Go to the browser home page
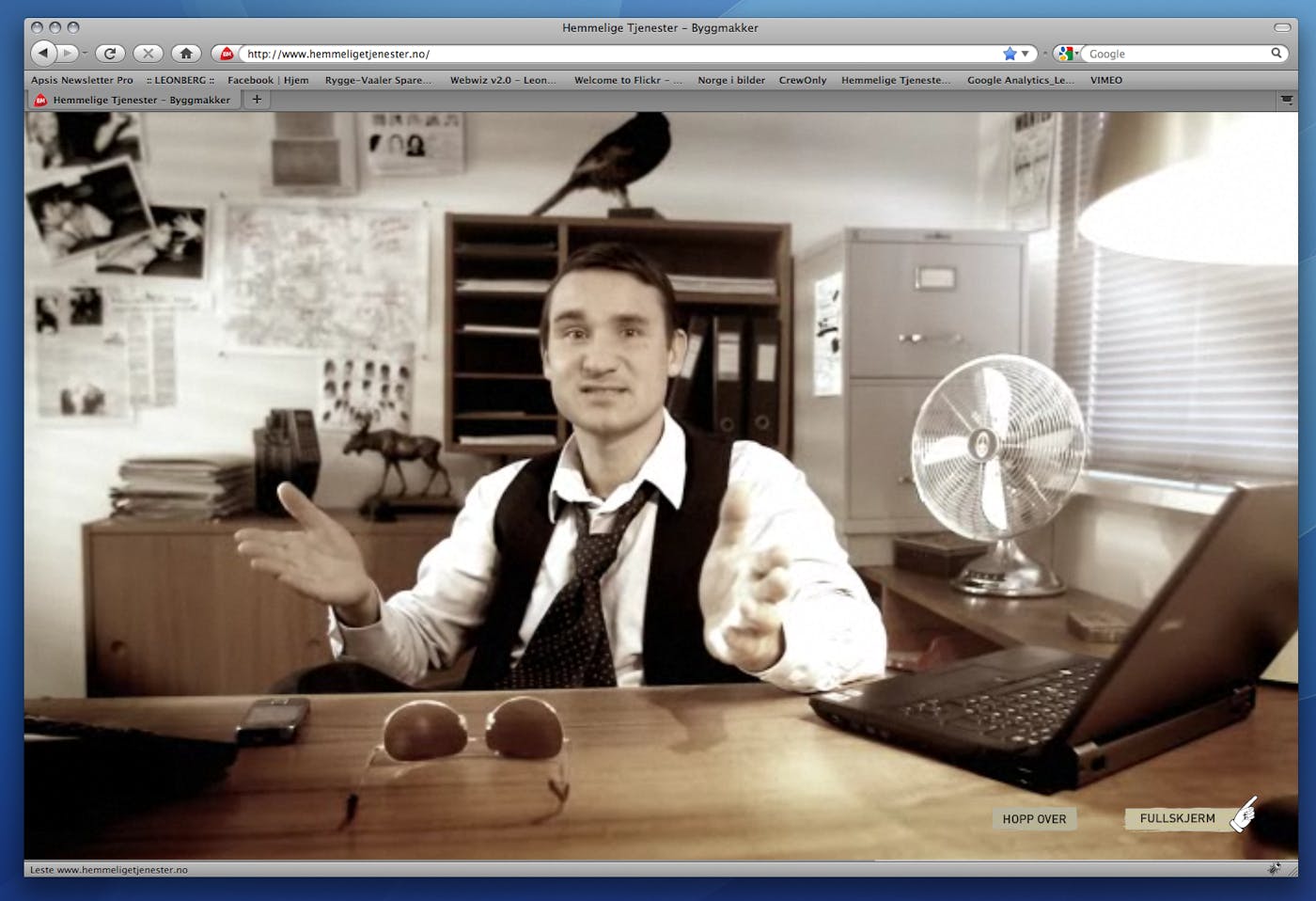Image resolution: width=1316 pixels, height=901 pixels. click(x=186, y=54)
